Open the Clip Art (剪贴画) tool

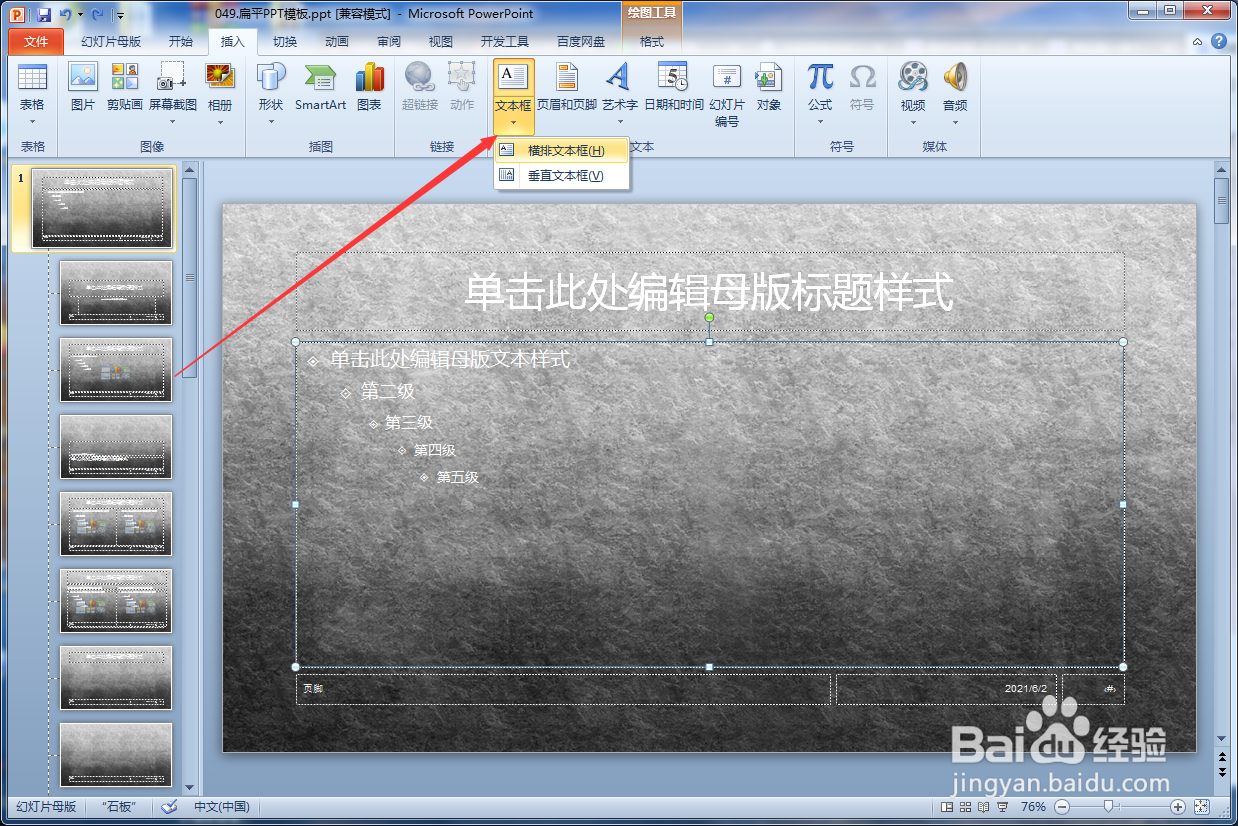[125, 86]
